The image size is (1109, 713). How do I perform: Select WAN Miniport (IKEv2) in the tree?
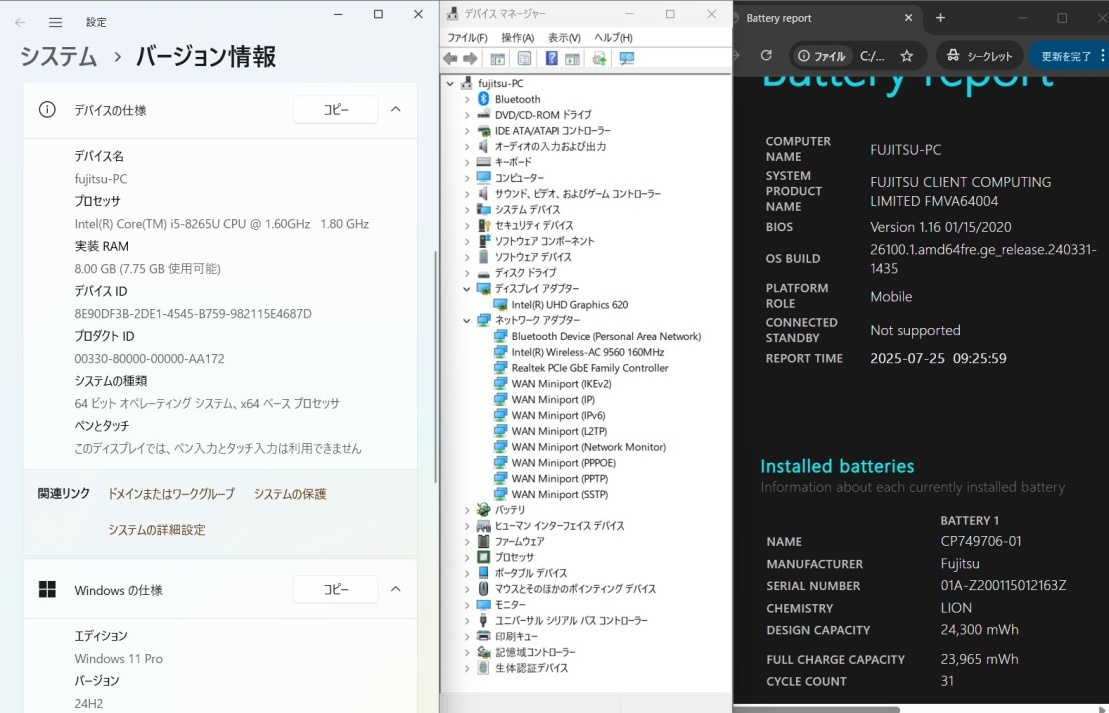click(562, 384)
